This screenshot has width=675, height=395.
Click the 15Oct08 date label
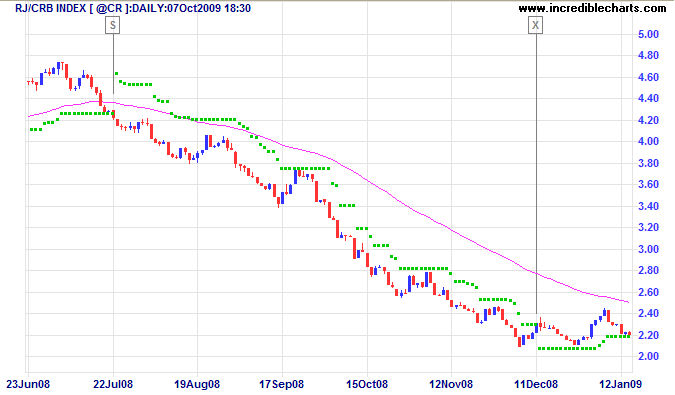367,384
